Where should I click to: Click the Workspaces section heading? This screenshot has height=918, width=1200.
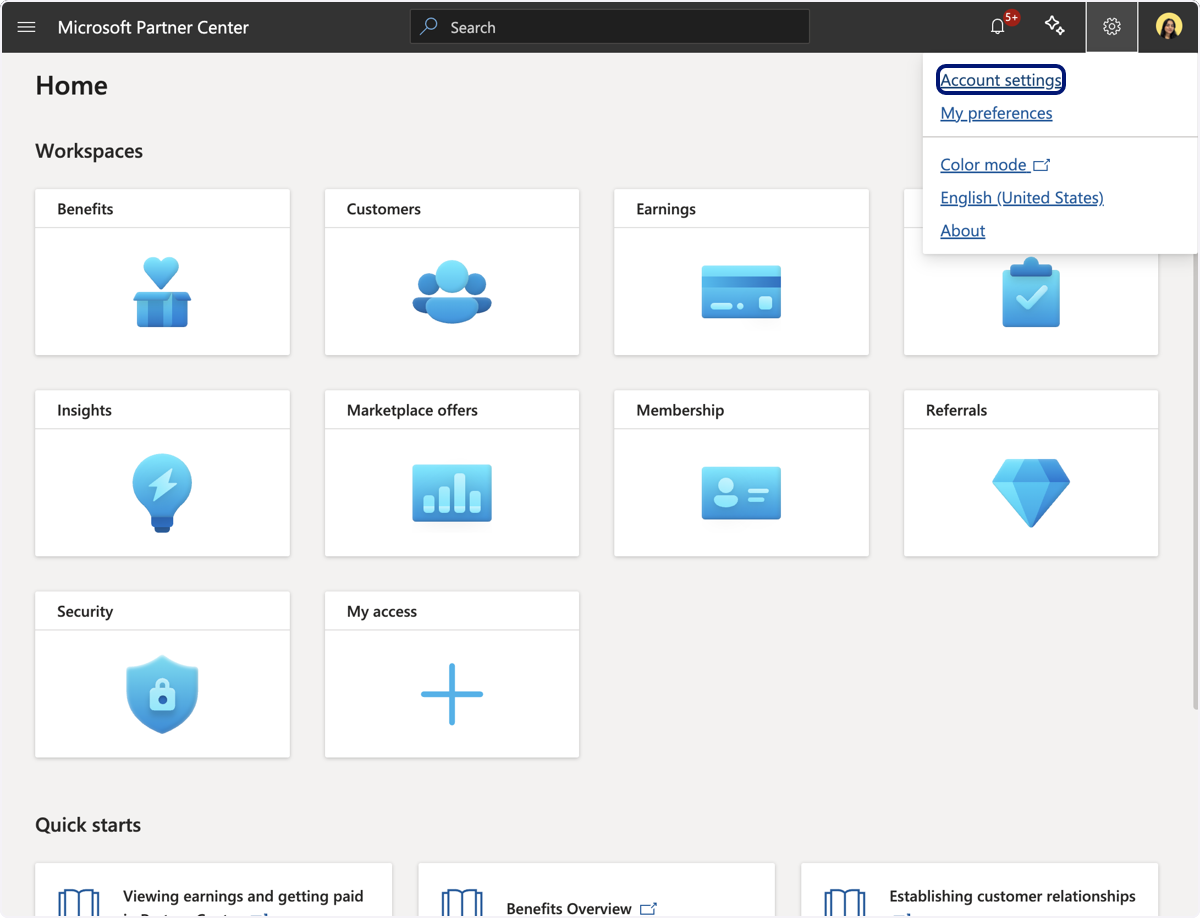tap(89, 151)
